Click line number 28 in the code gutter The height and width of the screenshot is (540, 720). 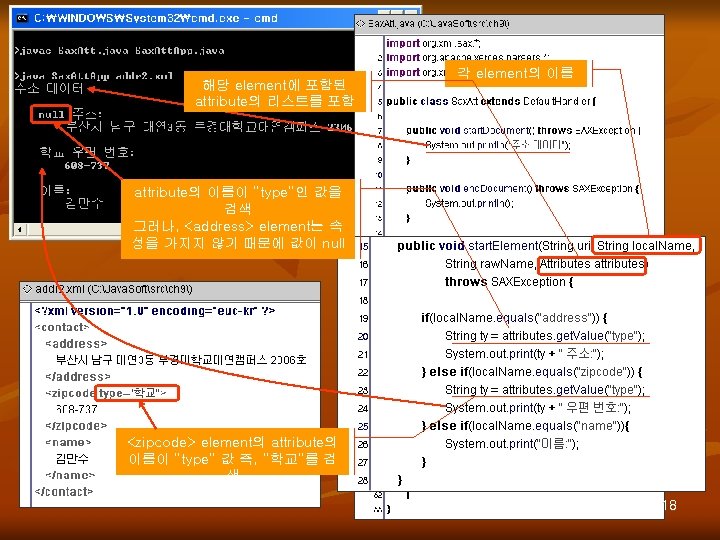coord(364,480)
